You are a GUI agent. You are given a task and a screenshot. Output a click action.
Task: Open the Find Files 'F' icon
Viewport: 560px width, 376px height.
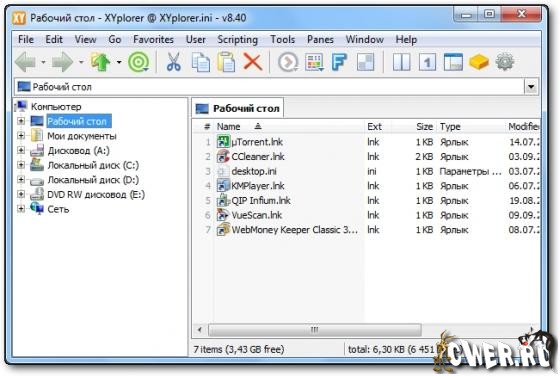pyautogui.click(x=339, y=62)
